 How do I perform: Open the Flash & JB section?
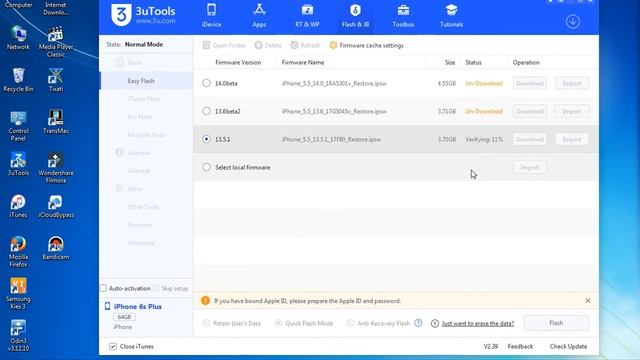[x=355, y=16]
